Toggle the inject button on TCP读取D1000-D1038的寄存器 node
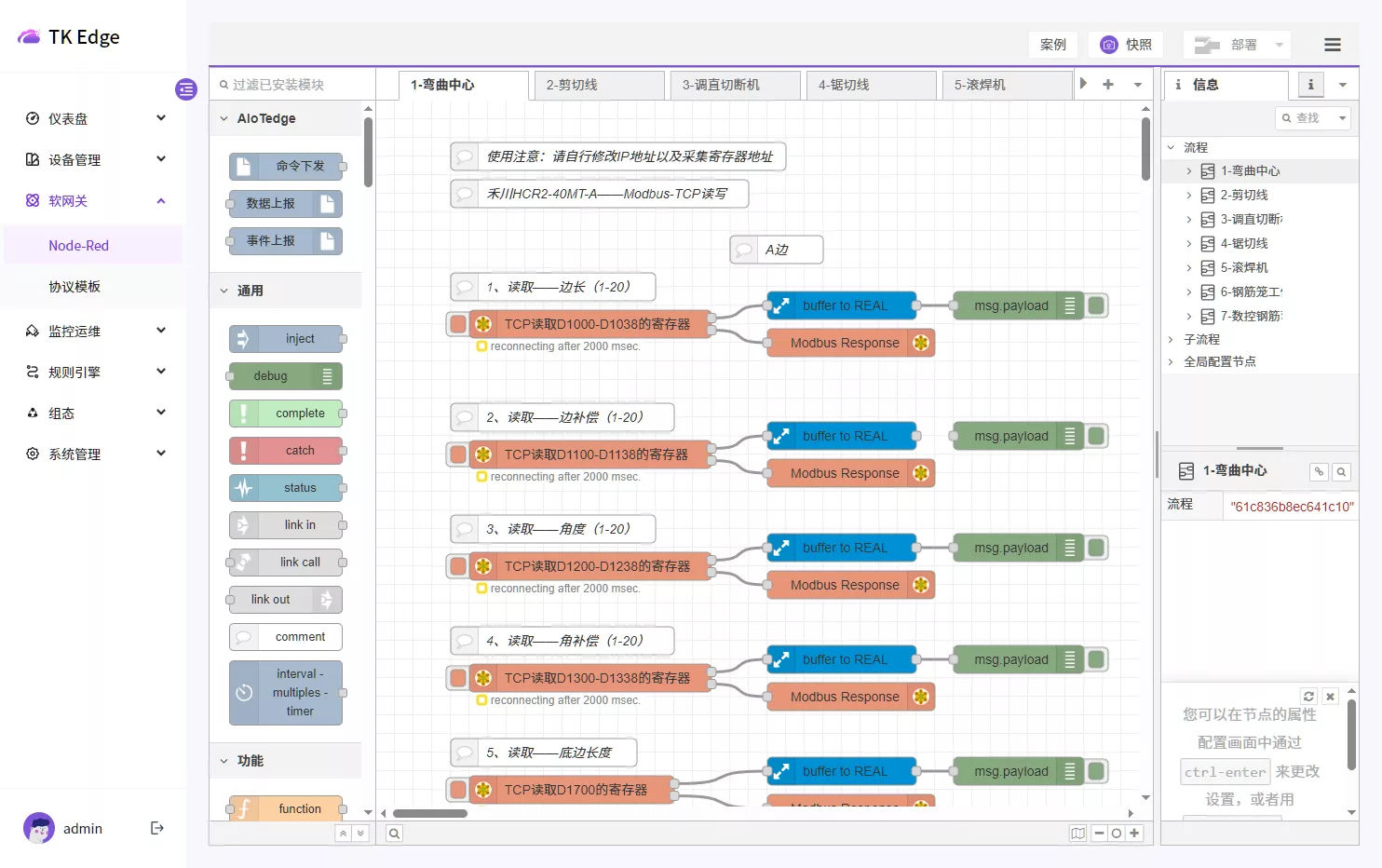Image resolution: width=1382 pixels, height=868 pixels. [x=456, y=323]
